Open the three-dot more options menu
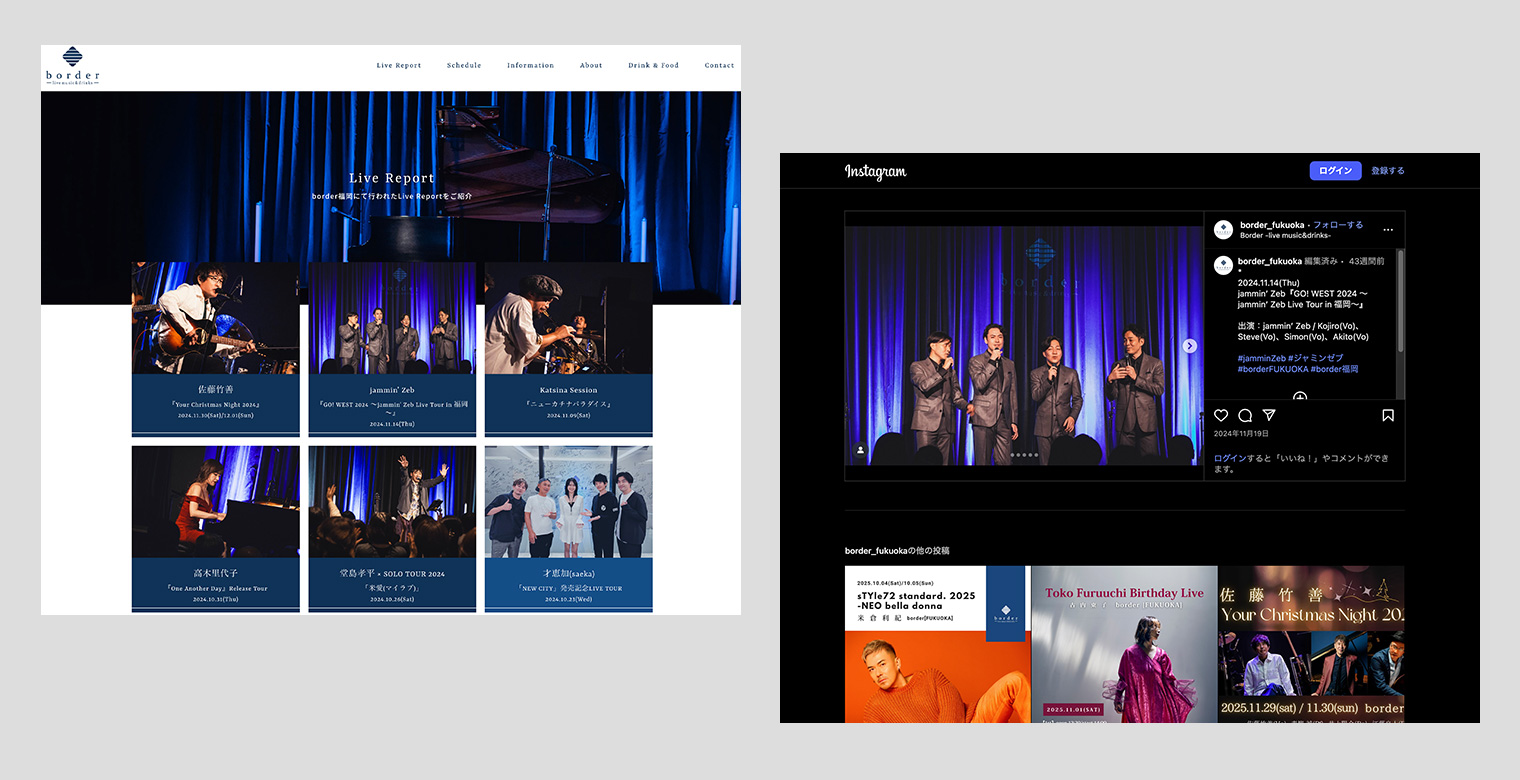 click(x=1388, y=230)
